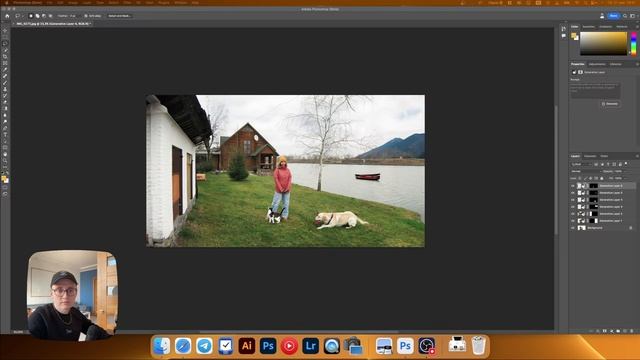Toggle the Anti-alias checkbox
The height and width of the screenshot is (360, 640).
pos(86,16)
